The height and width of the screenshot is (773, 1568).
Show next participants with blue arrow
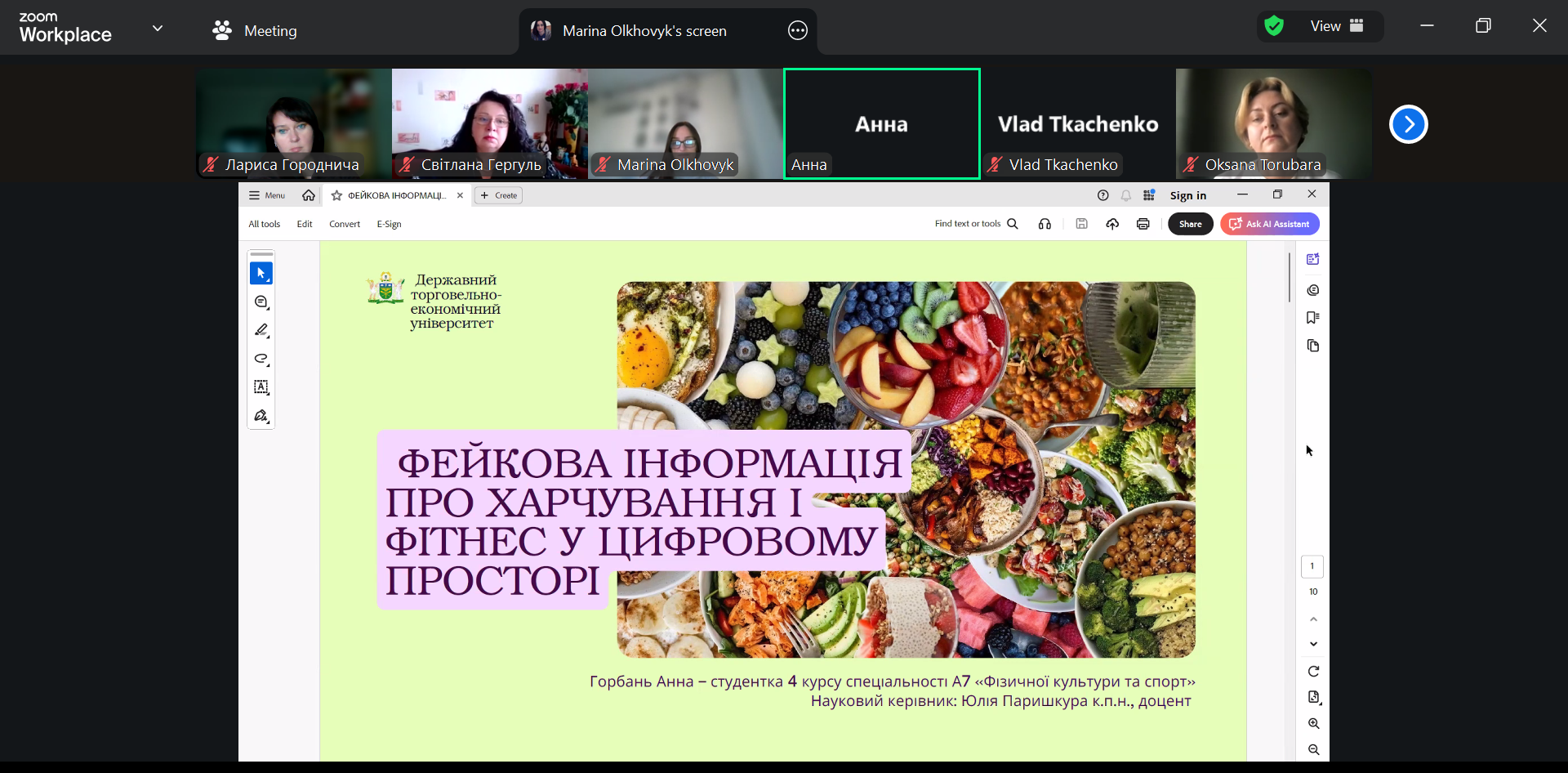click(x=1408, y=124)
